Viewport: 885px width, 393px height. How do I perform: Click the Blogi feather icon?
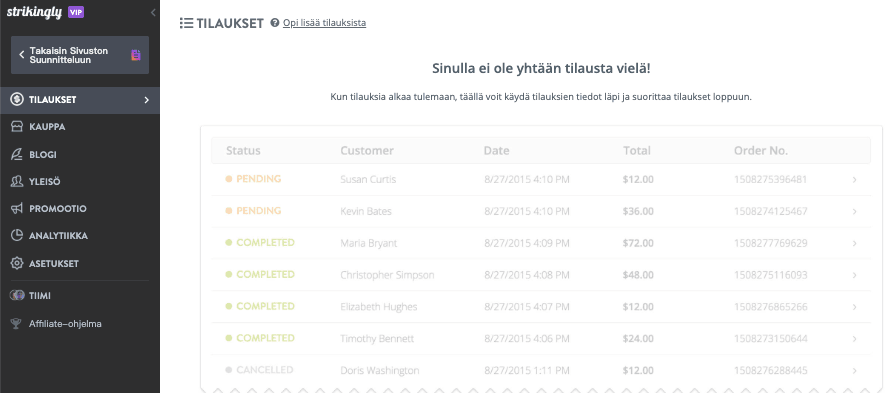(17, 154)
